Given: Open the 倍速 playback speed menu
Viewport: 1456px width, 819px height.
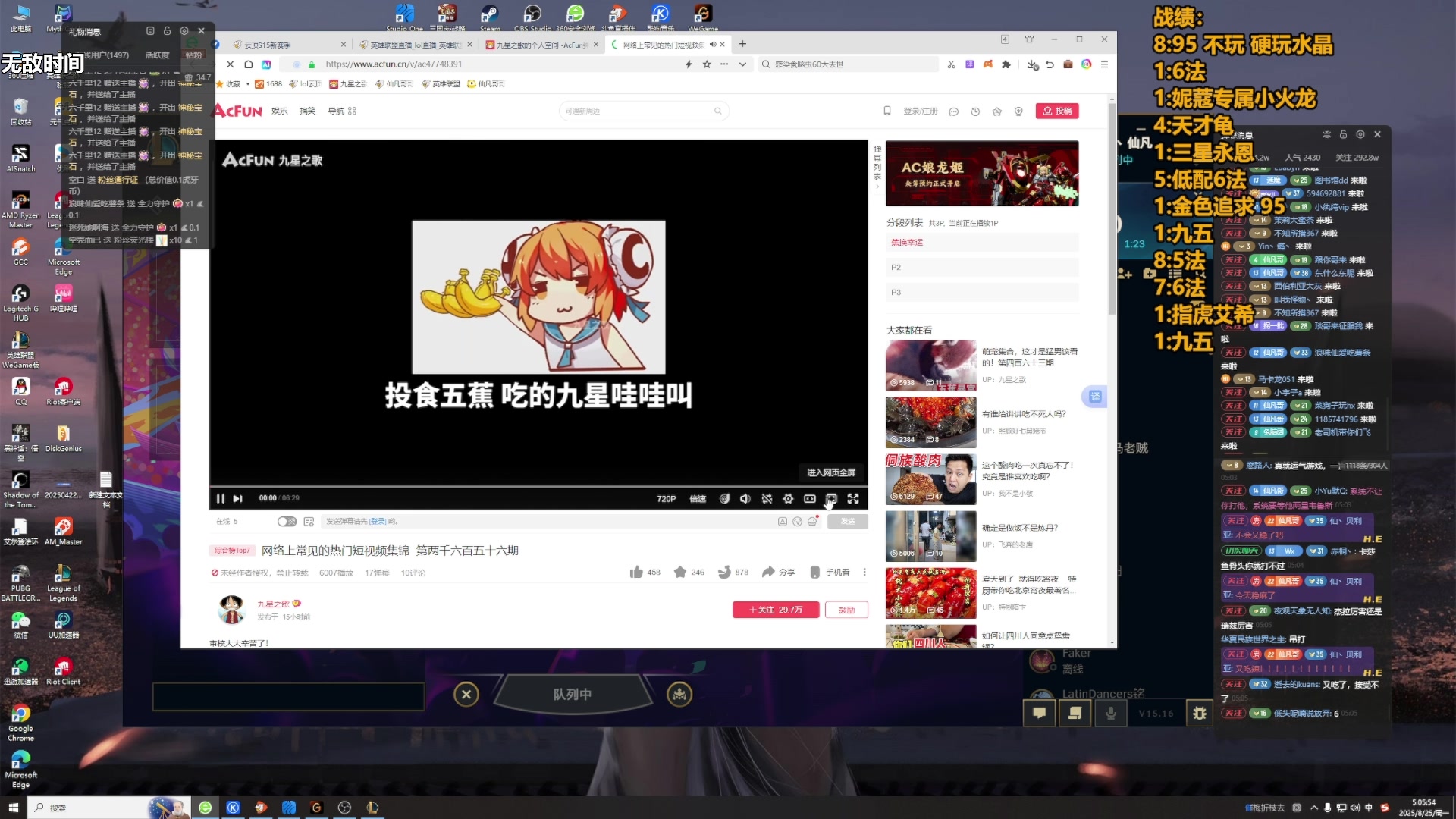Looking at the screenshot, I should pyautogui.click(x=698, y=498).
